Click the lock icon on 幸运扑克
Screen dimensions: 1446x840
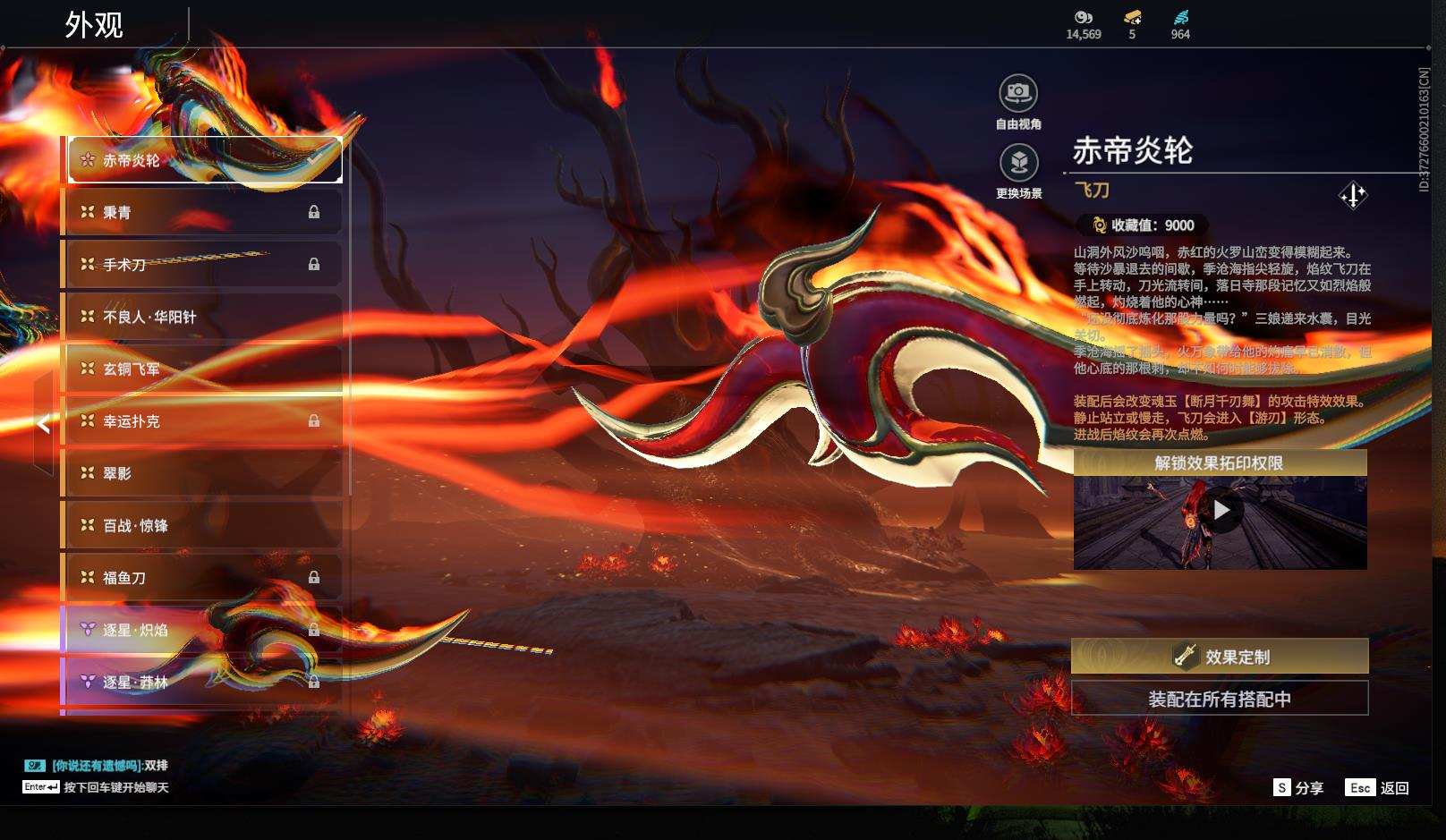(315, 420)
